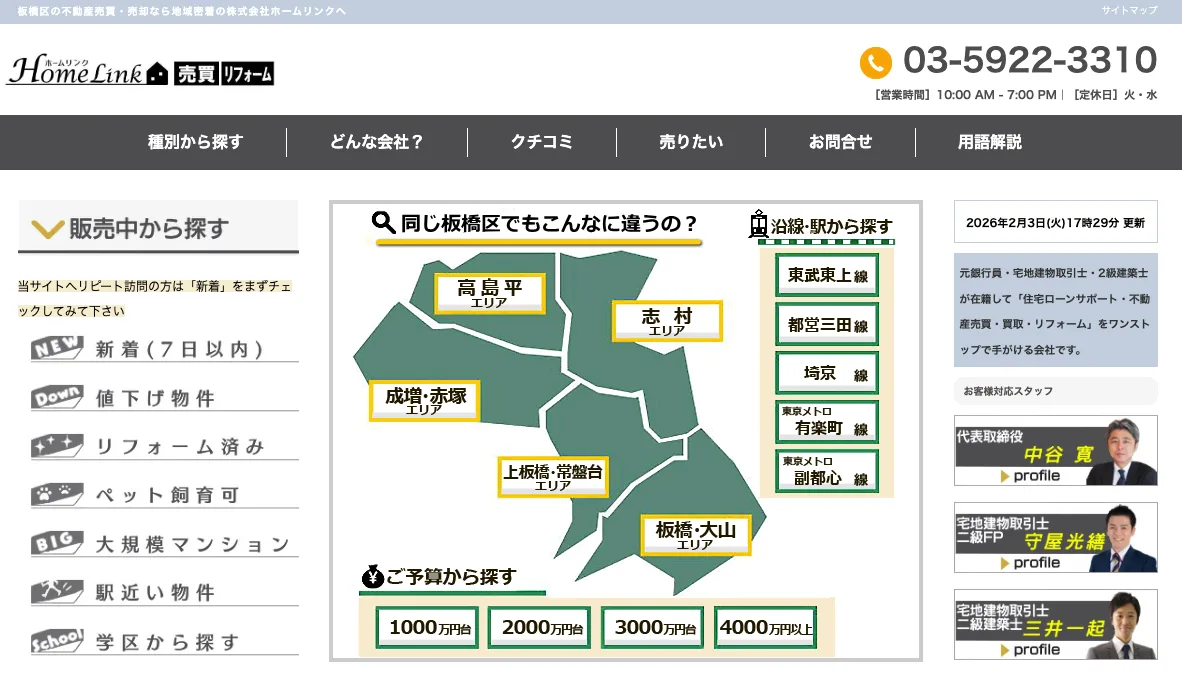This screenshot has height=673, width=1182.
Task: Open the お問合せ menu item
Action: click(841, 142)
